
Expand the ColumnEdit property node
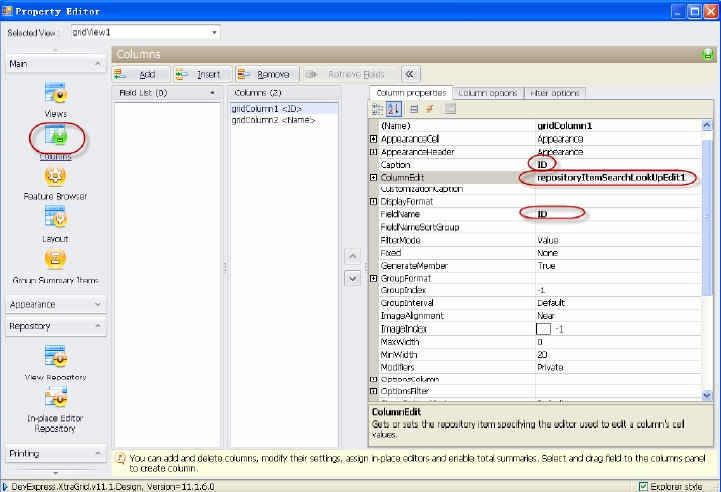coord(373,177)
